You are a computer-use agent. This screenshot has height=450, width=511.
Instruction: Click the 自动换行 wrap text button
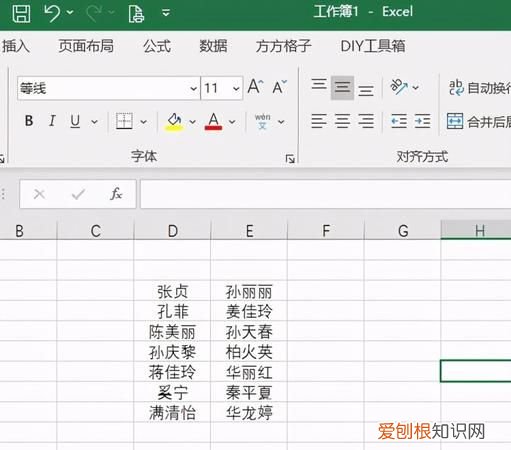point(480,88)
